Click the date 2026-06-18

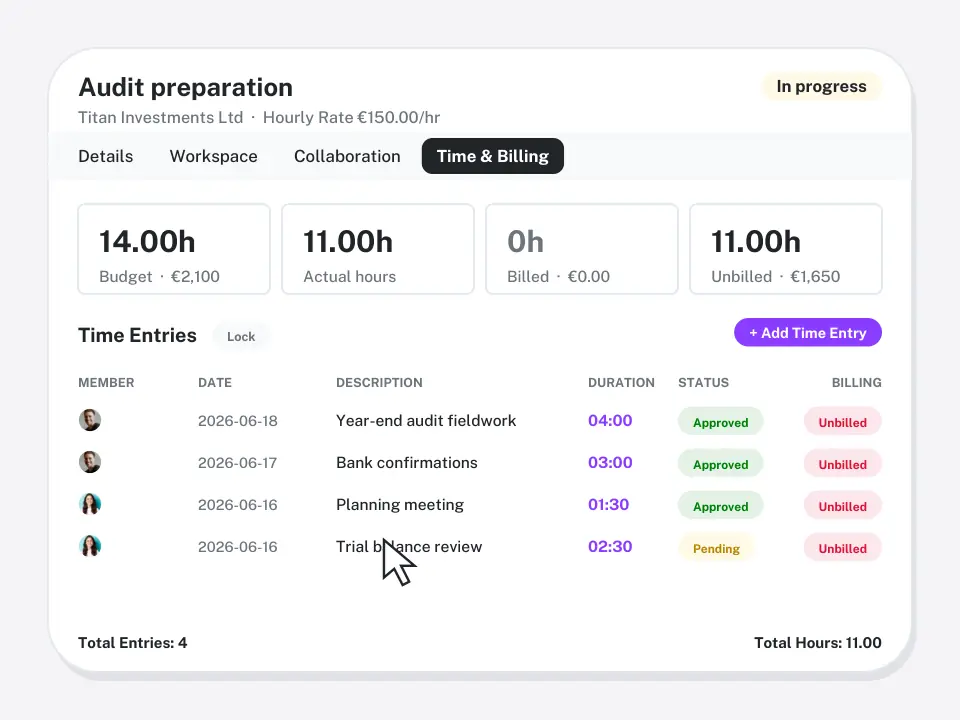[238, 421]
